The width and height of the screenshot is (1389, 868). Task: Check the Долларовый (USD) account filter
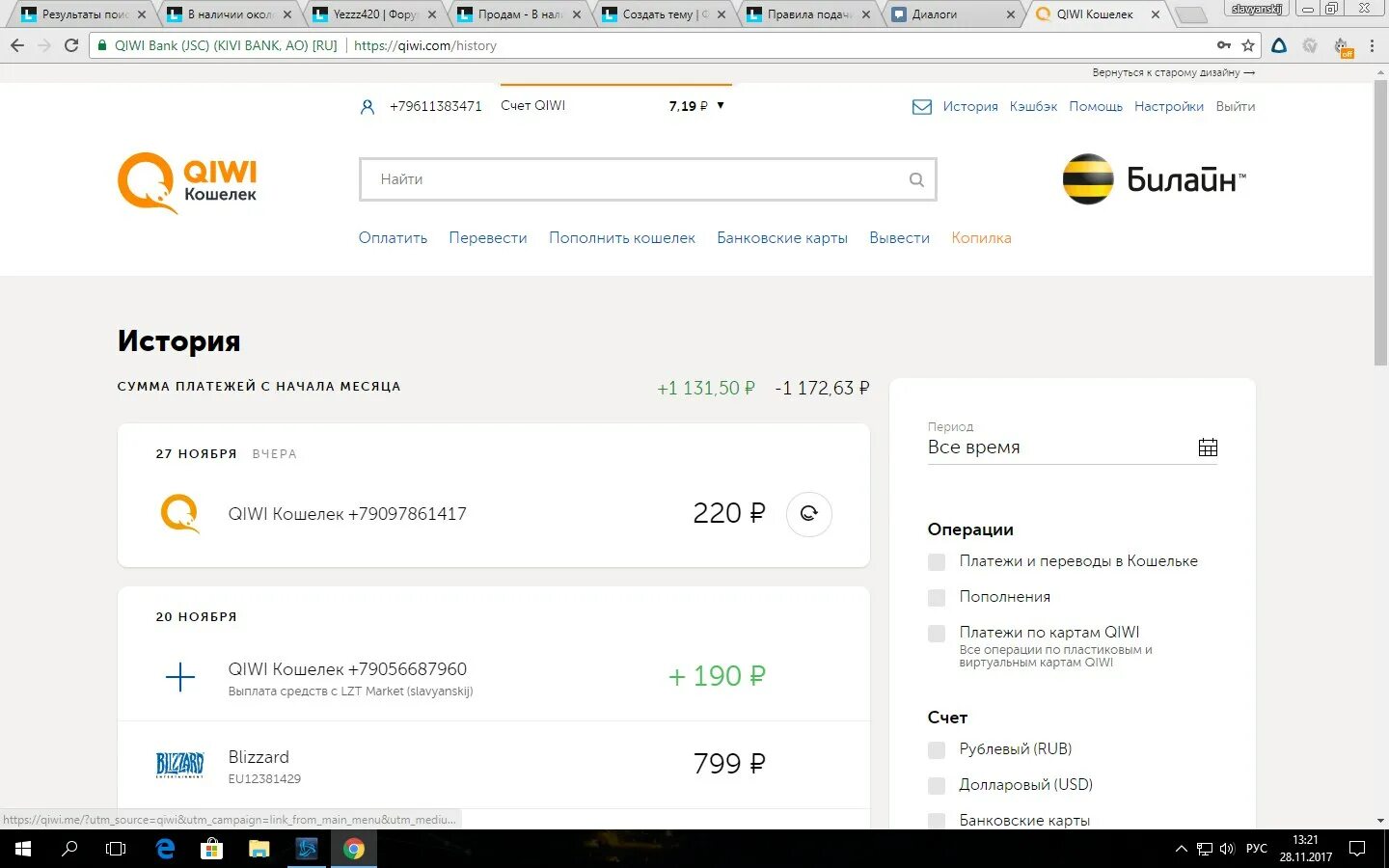(936, 785)
